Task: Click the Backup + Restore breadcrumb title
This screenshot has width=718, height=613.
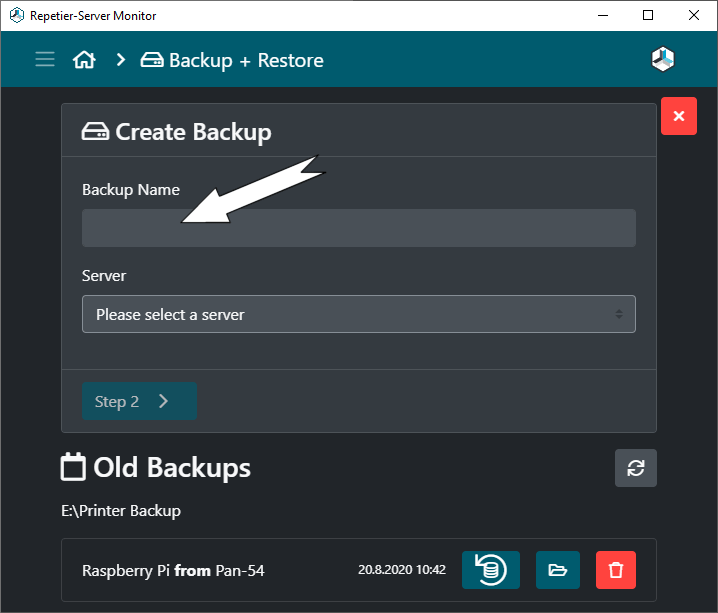Action: point(232,60)
